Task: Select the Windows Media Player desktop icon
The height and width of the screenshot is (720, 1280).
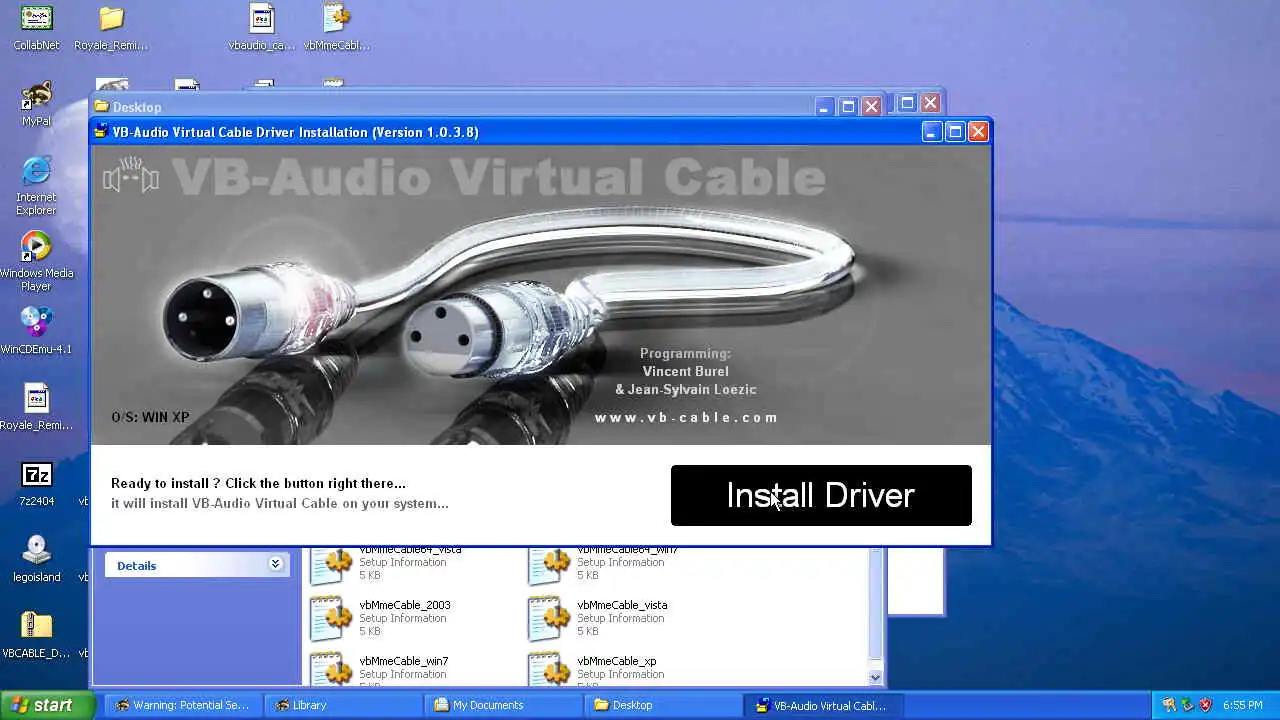Action: point(36,262)
